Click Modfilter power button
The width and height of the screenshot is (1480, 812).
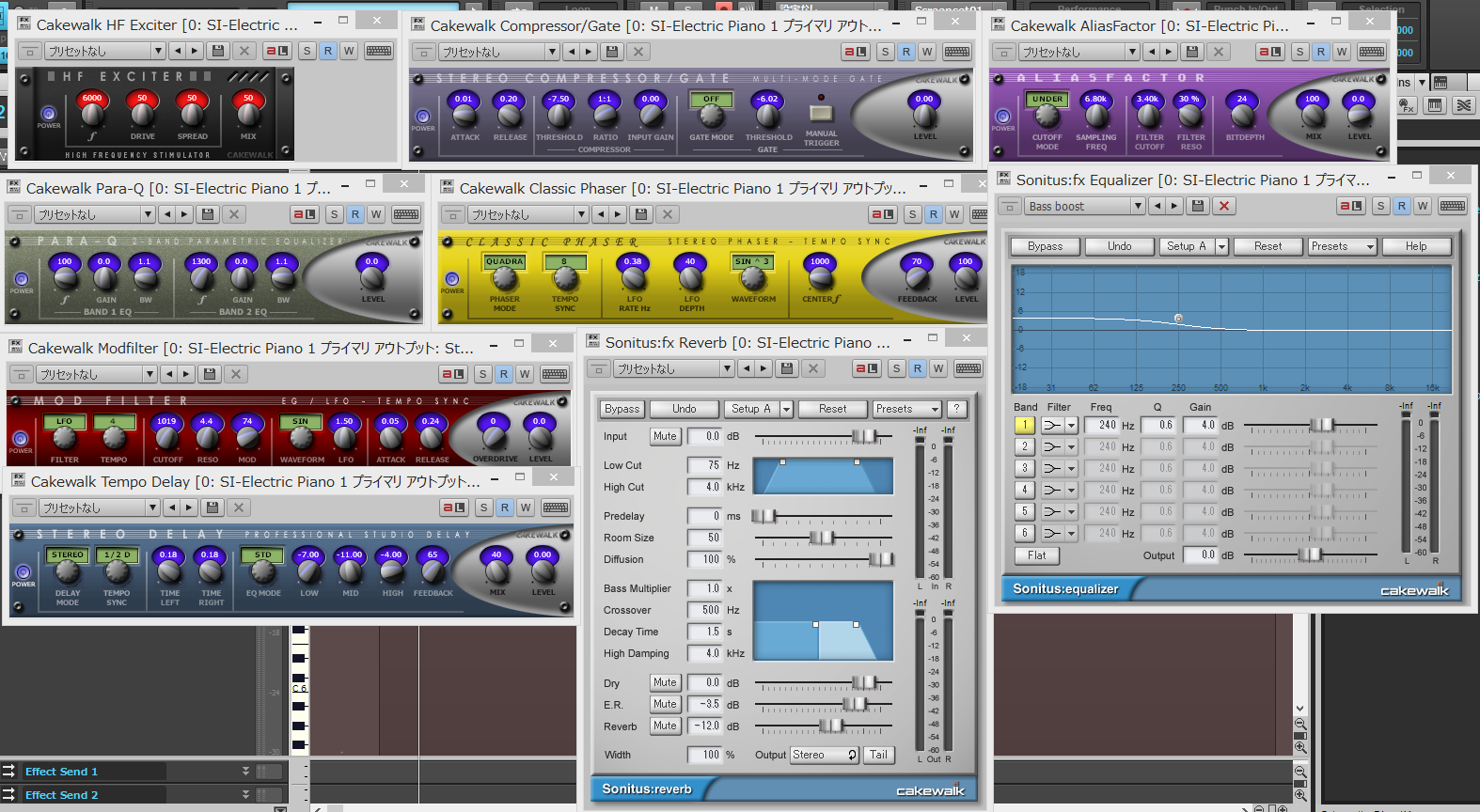point(21,439)
